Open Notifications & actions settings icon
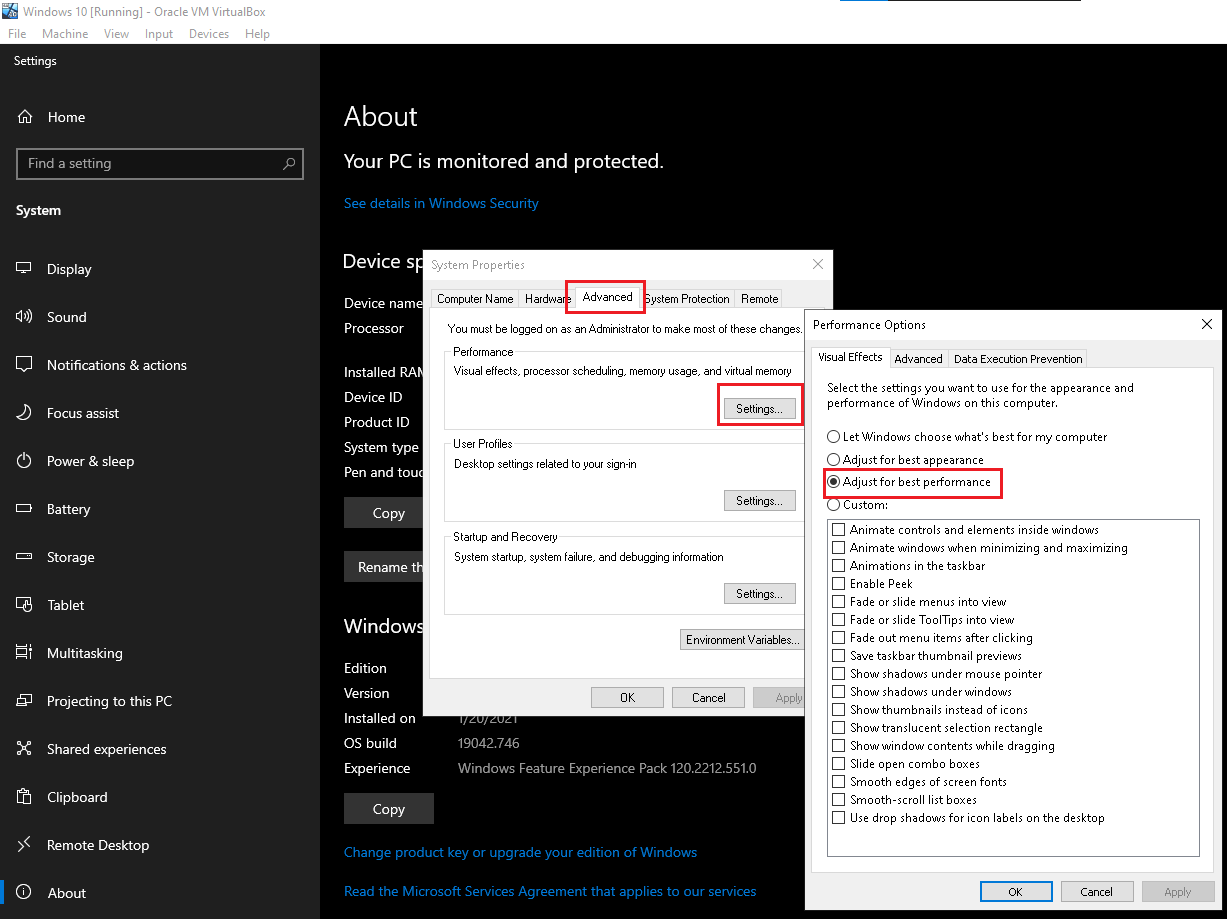 [x=25, y=365]
